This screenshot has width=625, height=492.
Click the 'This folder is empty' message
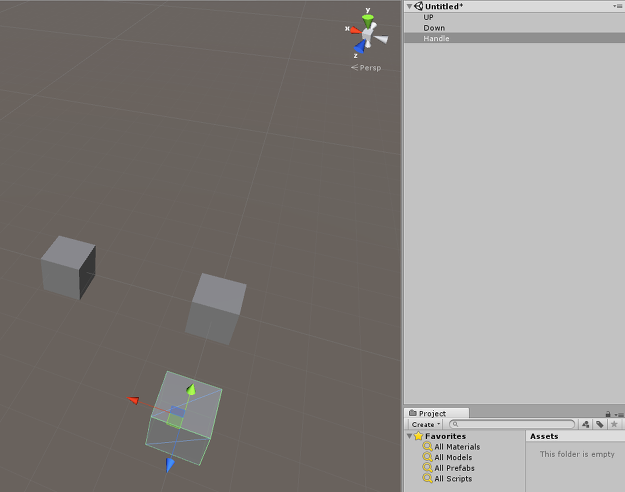[x=577, y=454]
